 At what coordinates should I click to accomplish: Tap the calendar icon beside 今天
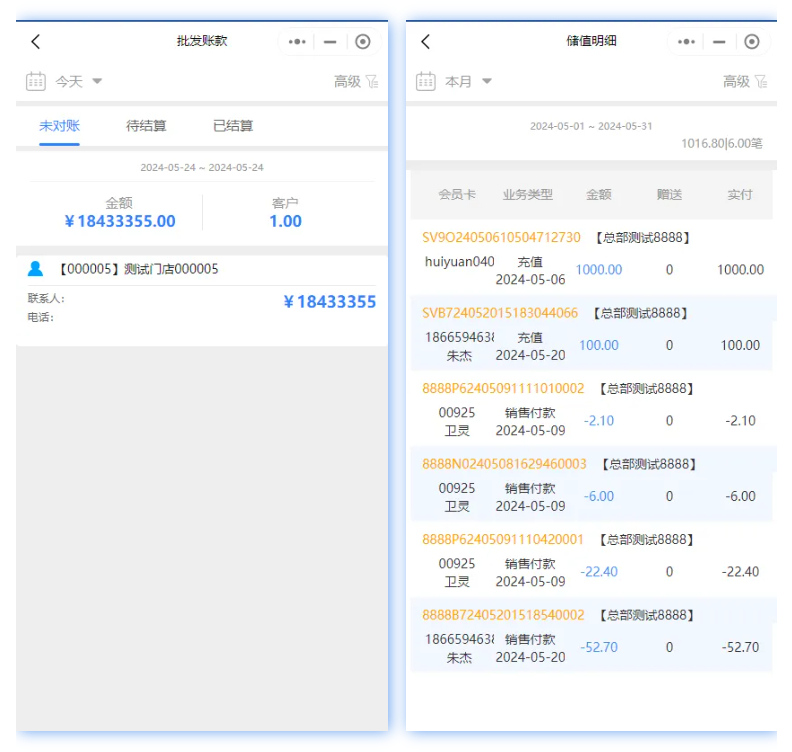click(x=36, y=81)
